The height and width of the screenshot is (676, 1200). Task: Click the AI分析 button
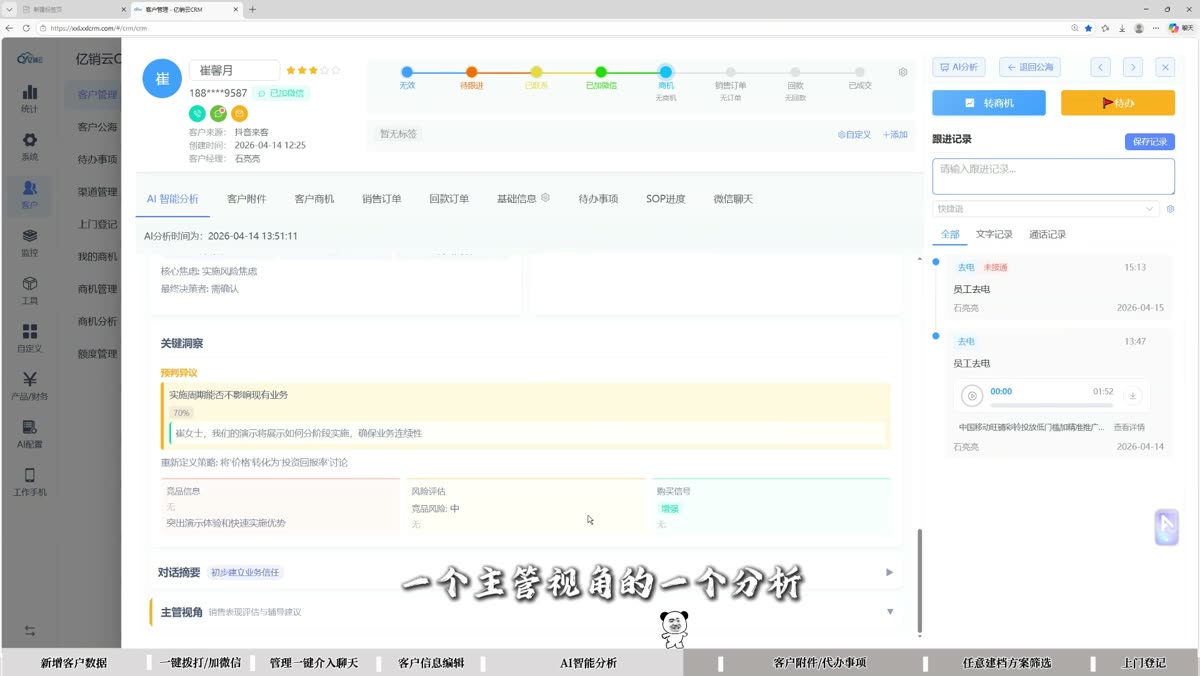[x=959, y=67]
